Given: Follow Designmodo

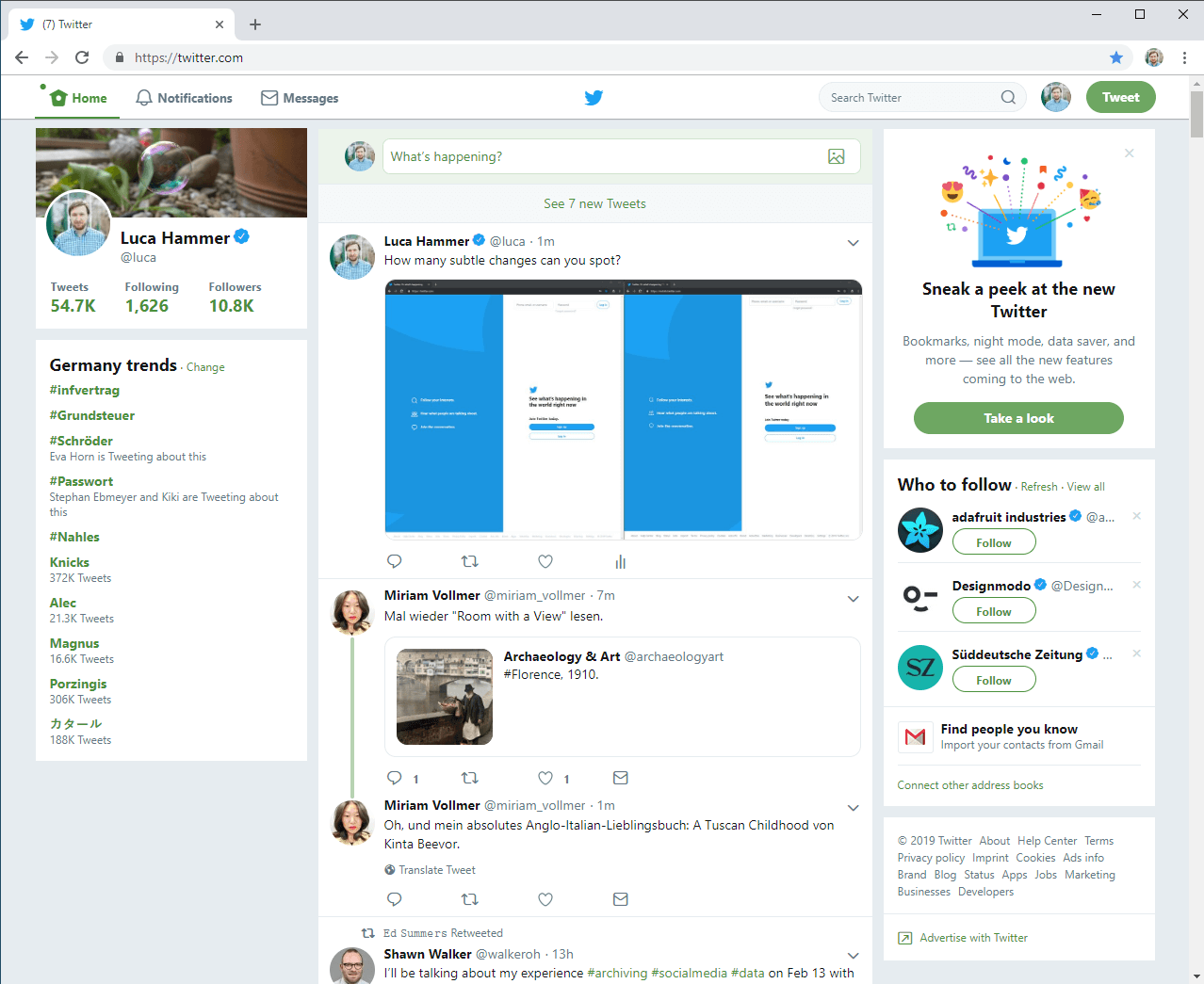Looking at the screenshot, I should pos(994,611).
